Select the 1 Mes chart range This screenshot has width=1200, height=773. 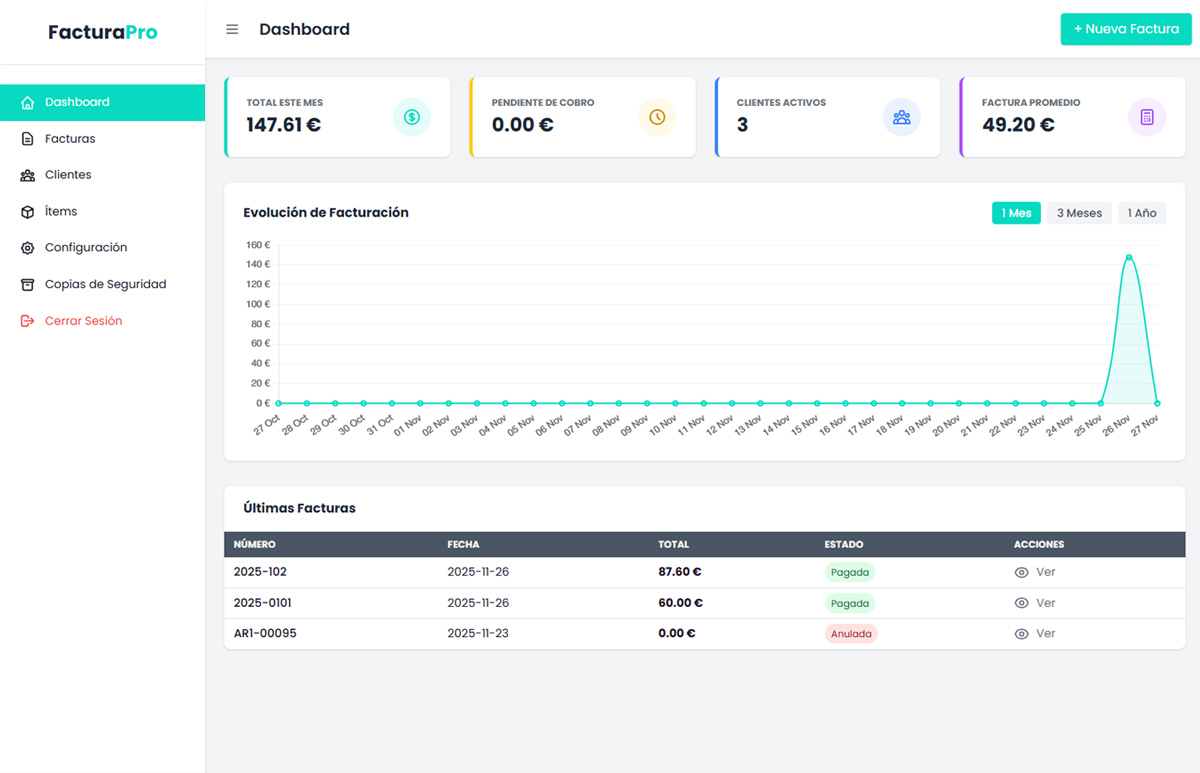[x=1016, y=213]
